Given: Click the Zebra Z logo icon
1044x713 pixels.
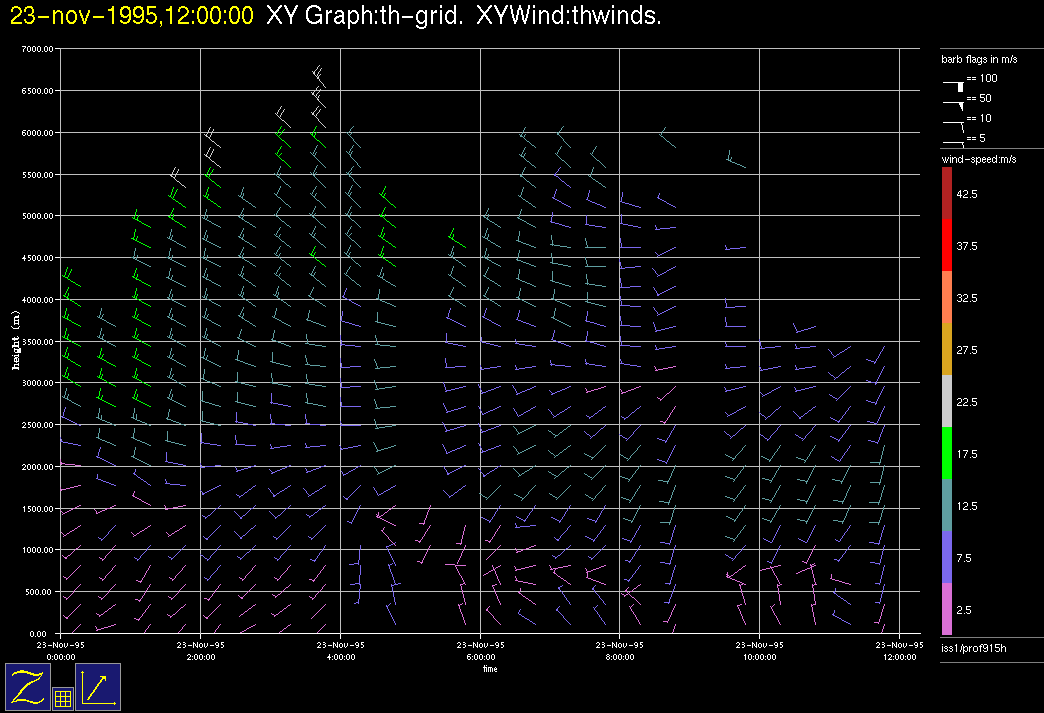Looking at the screenshot, I should tap(27, 687).
